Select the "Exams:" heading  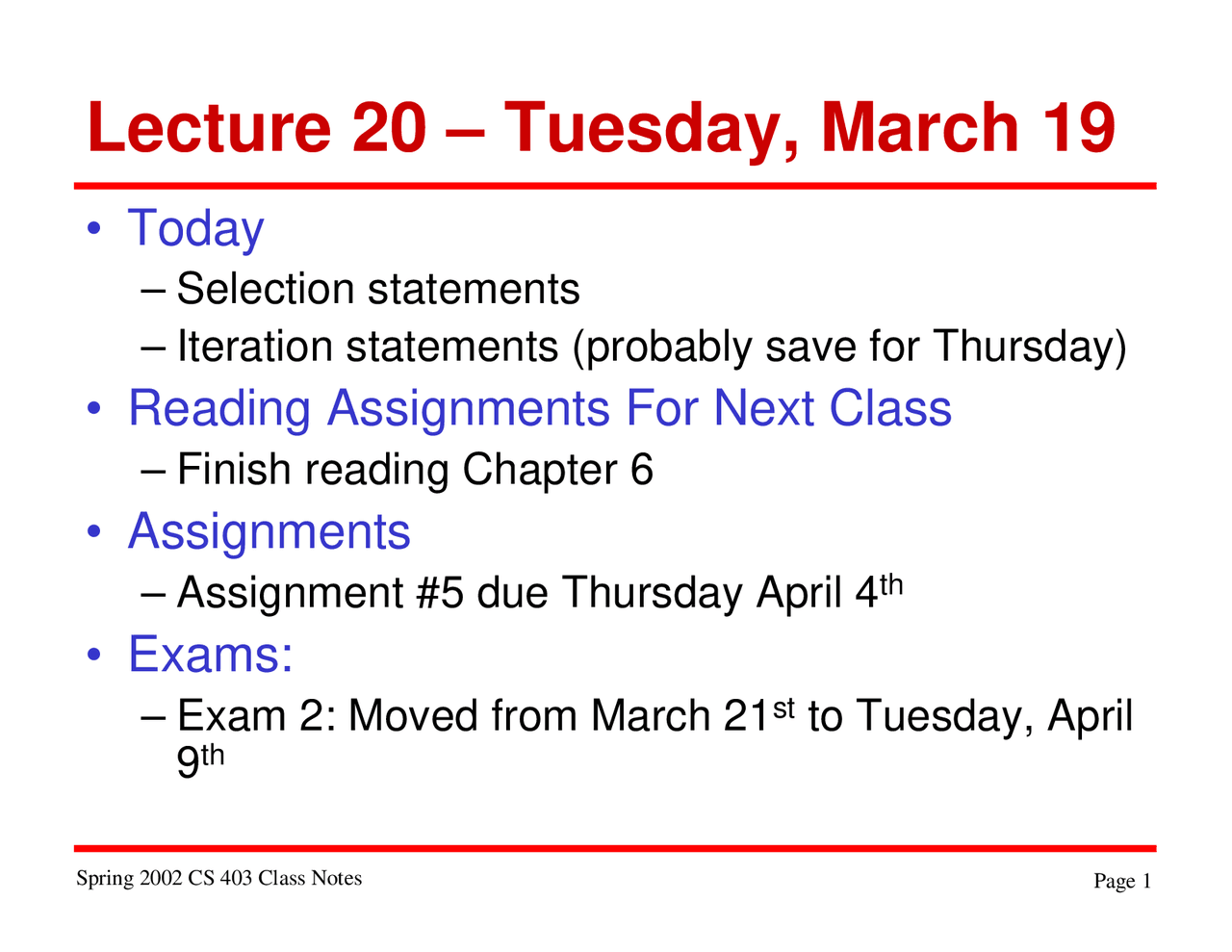coord(211,655)
